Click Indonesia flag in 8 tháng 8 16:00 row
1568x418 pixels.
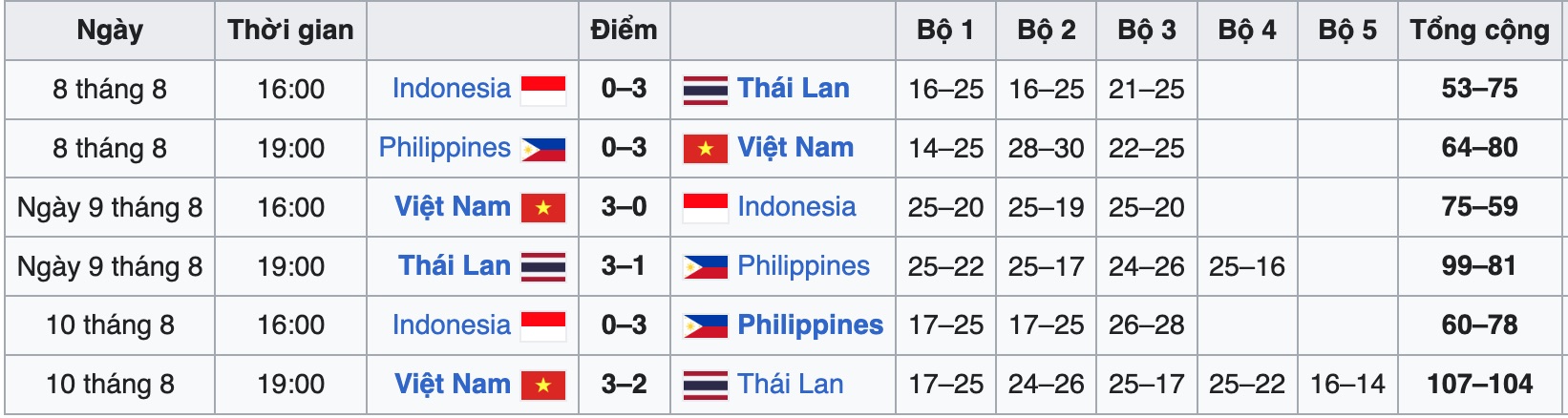(x=543, y=90)
